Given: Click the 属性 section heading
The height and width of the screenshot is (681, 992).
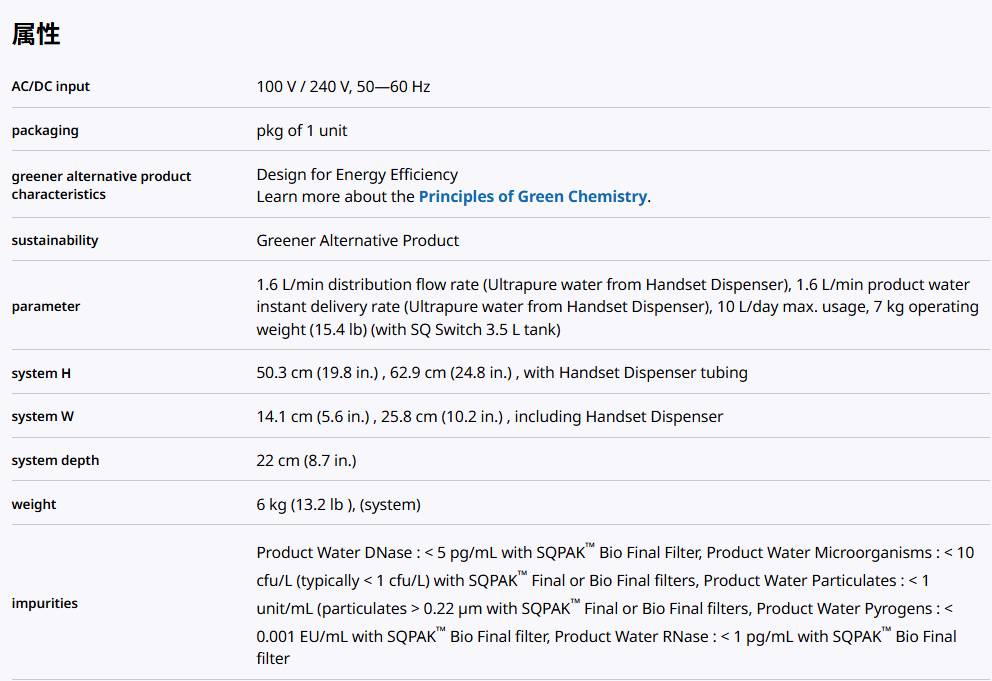Looking at the screenshot, I should [36, 35].
